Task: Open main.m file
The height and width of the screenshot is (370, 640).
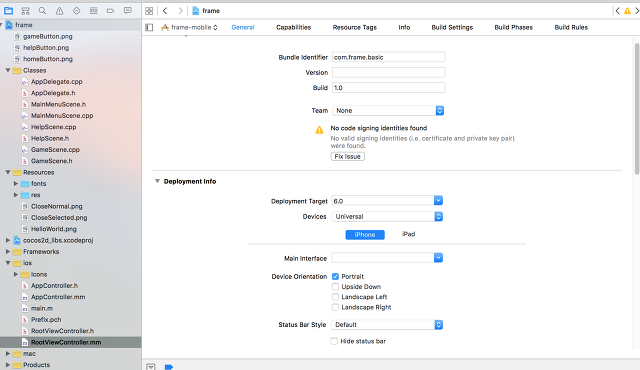Action: 42,308
